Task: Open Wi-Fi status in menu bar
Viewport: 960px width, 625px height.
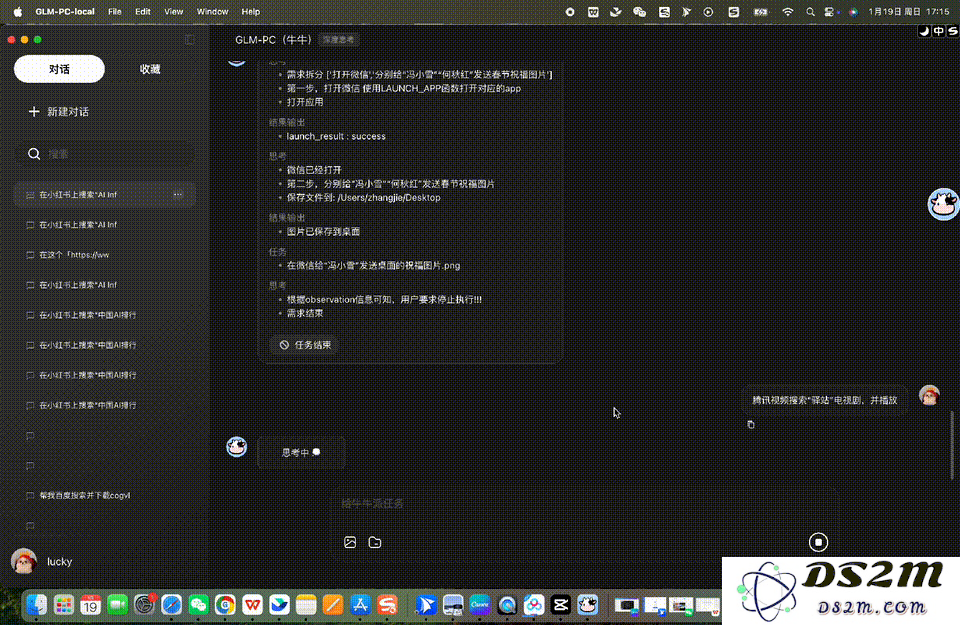Action: point(787,12)
